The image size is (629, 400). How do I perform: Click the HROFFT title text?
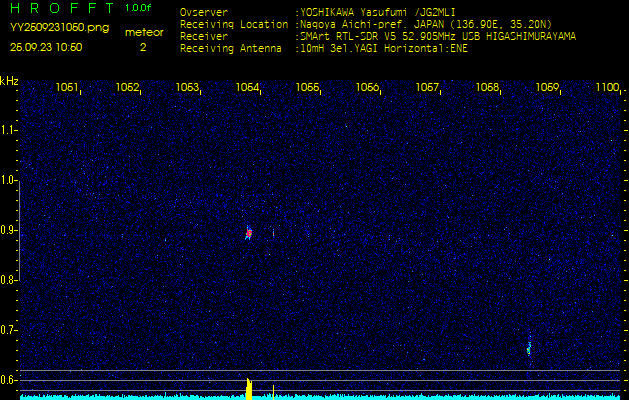62,8
